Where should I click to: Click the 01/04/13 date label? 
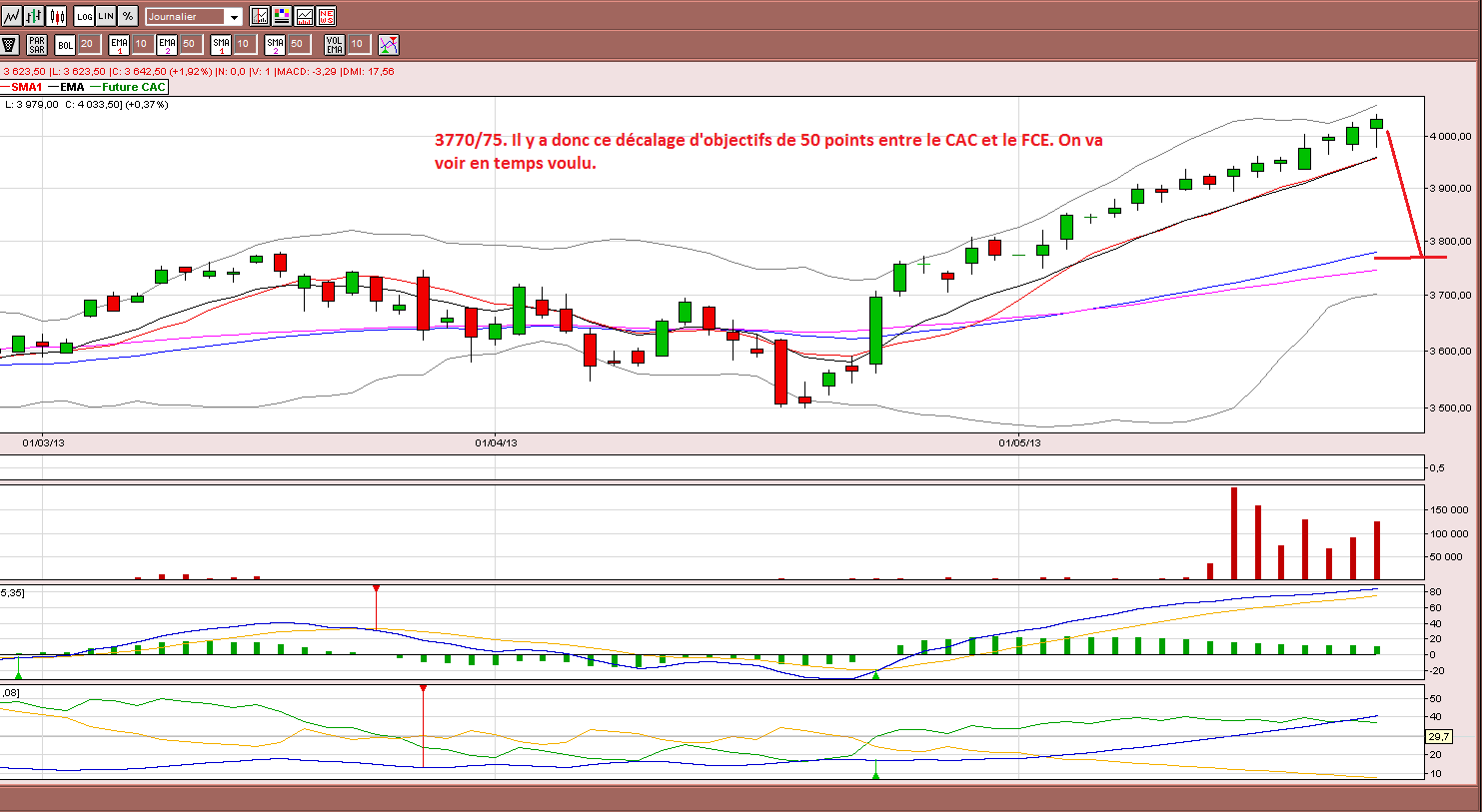pos(496,442)
